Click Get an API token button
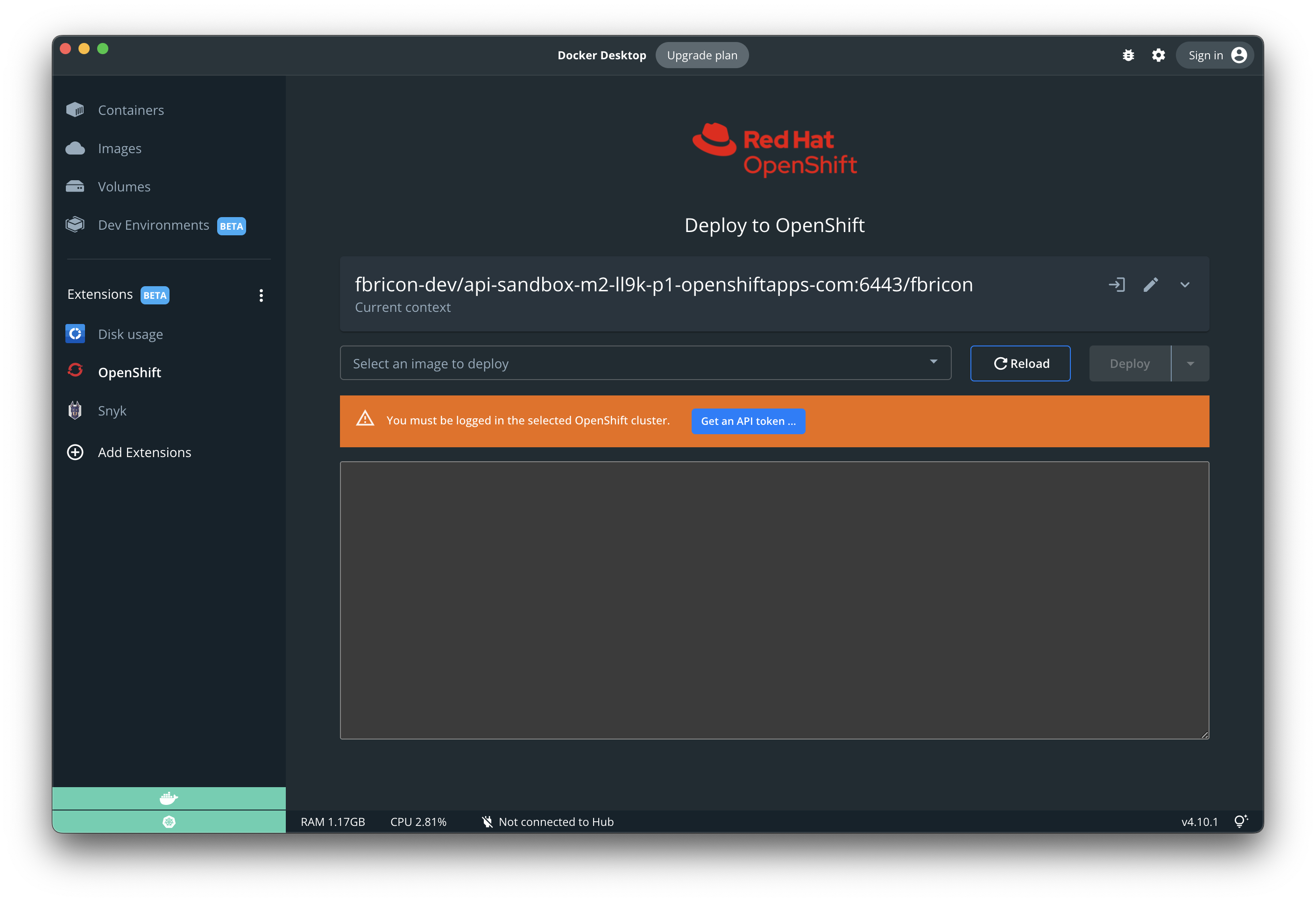Image resolution: width=1316 pixels, height=902 pixels. coord(748,421)
